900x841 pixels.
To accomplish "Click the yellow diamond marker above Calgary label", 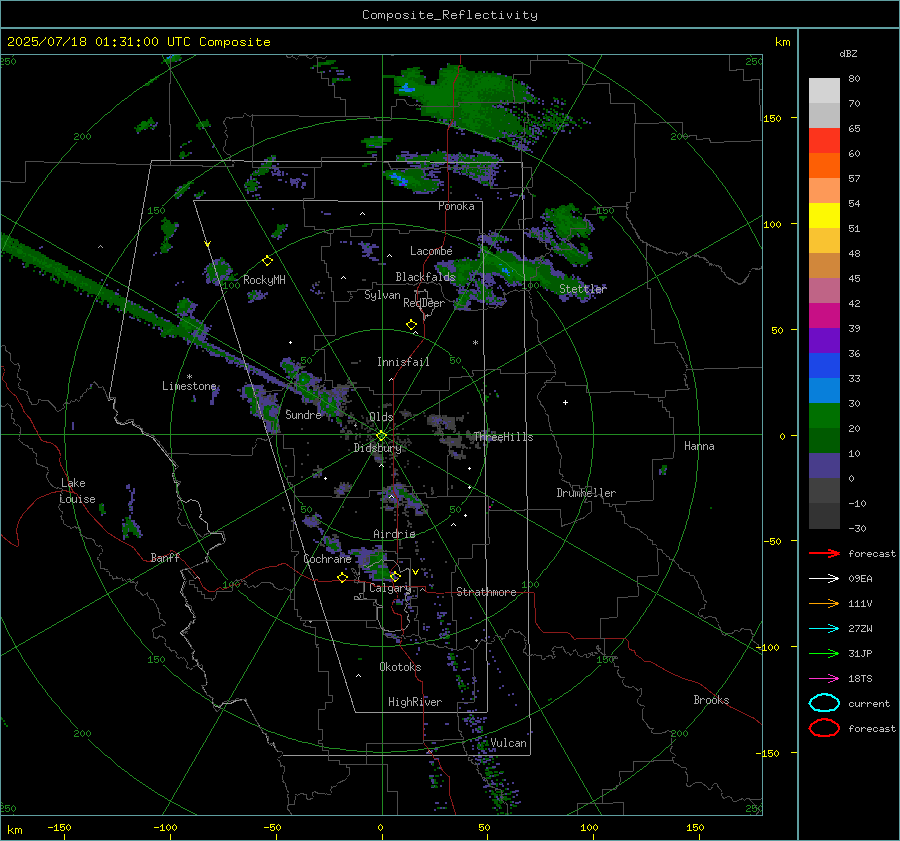I will tap(395, 576).
